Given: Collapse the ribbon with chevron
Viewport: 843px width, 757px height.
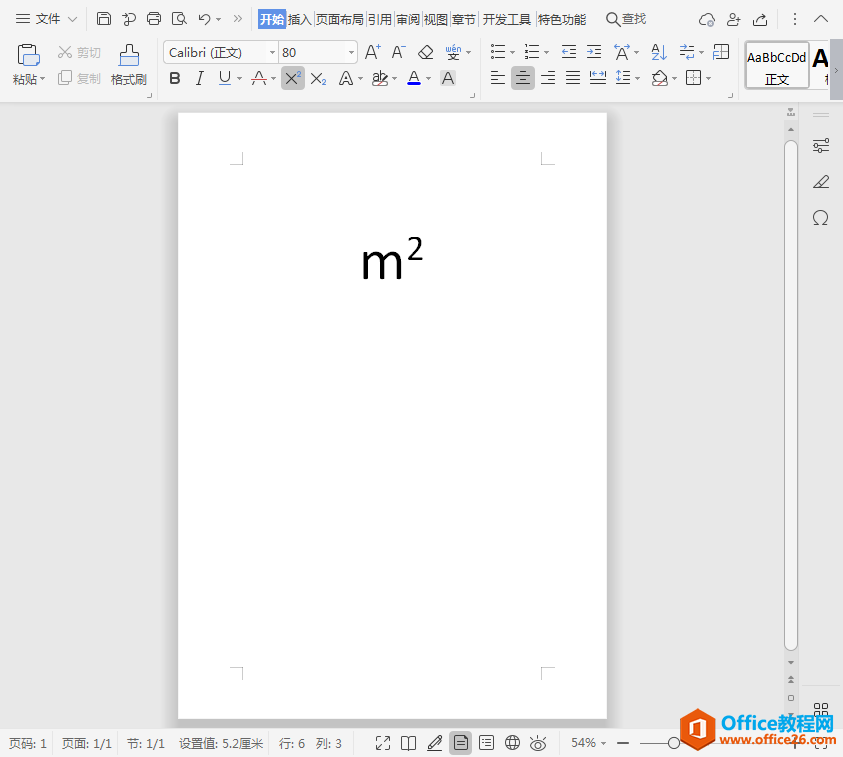Looking at the screenshot, I should [820, 19].
